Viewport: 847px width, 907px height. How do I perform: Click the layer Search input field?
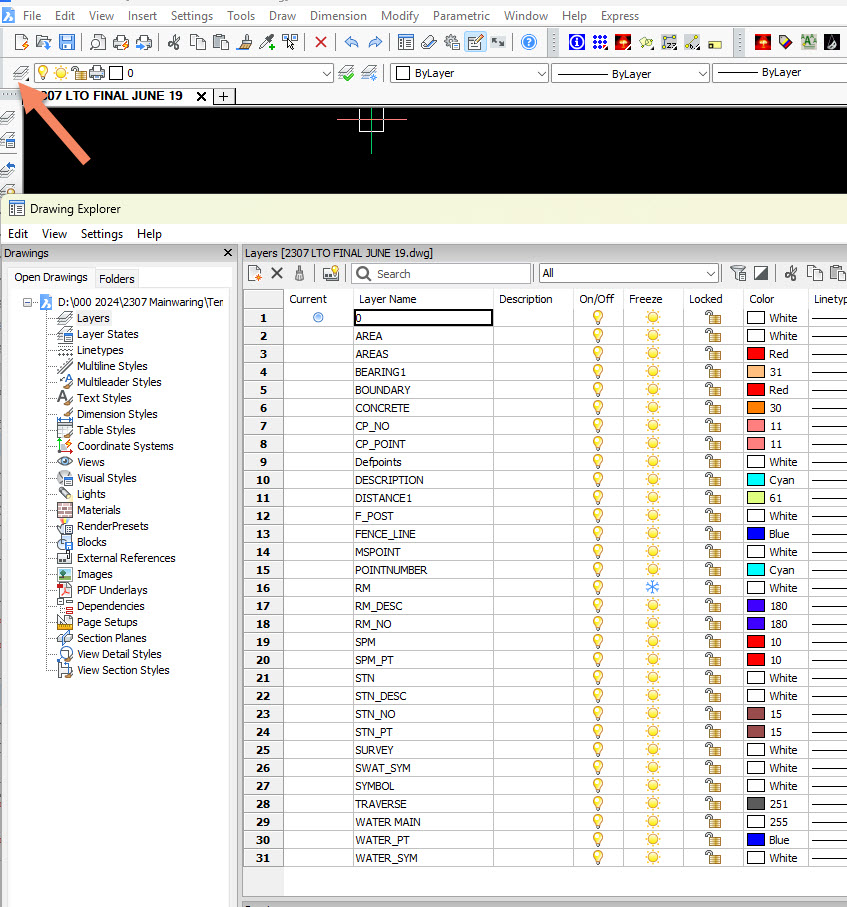[x=441, y=274]
